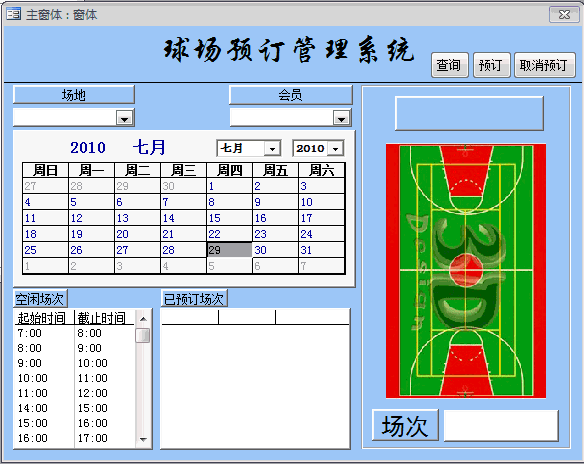Screen dimensions: 584x464
Task: Click scroll down arrow in free slots list
Action: pyautogui.click(x=143, y=440)
